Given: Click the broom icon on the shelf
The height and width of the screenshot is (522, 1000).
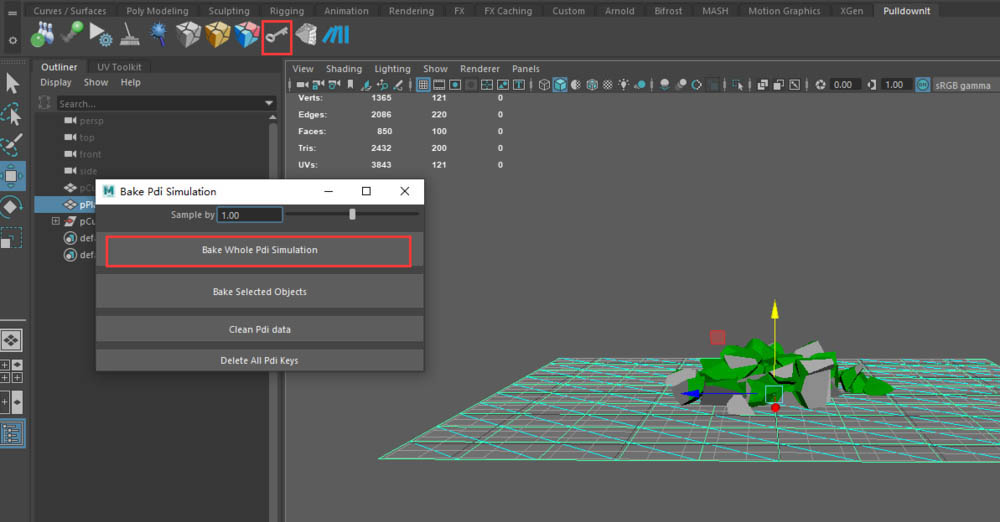Looking at the screenshot, I should click(130, 37).
